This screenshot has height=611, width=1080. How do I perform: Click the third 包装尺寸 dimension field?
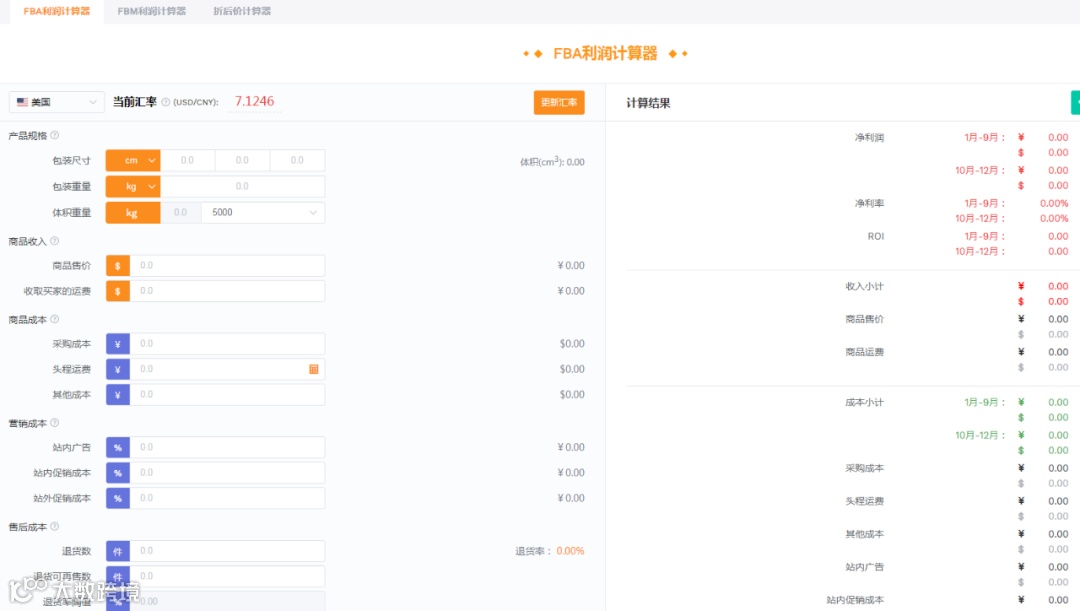[x=297, y=160]
